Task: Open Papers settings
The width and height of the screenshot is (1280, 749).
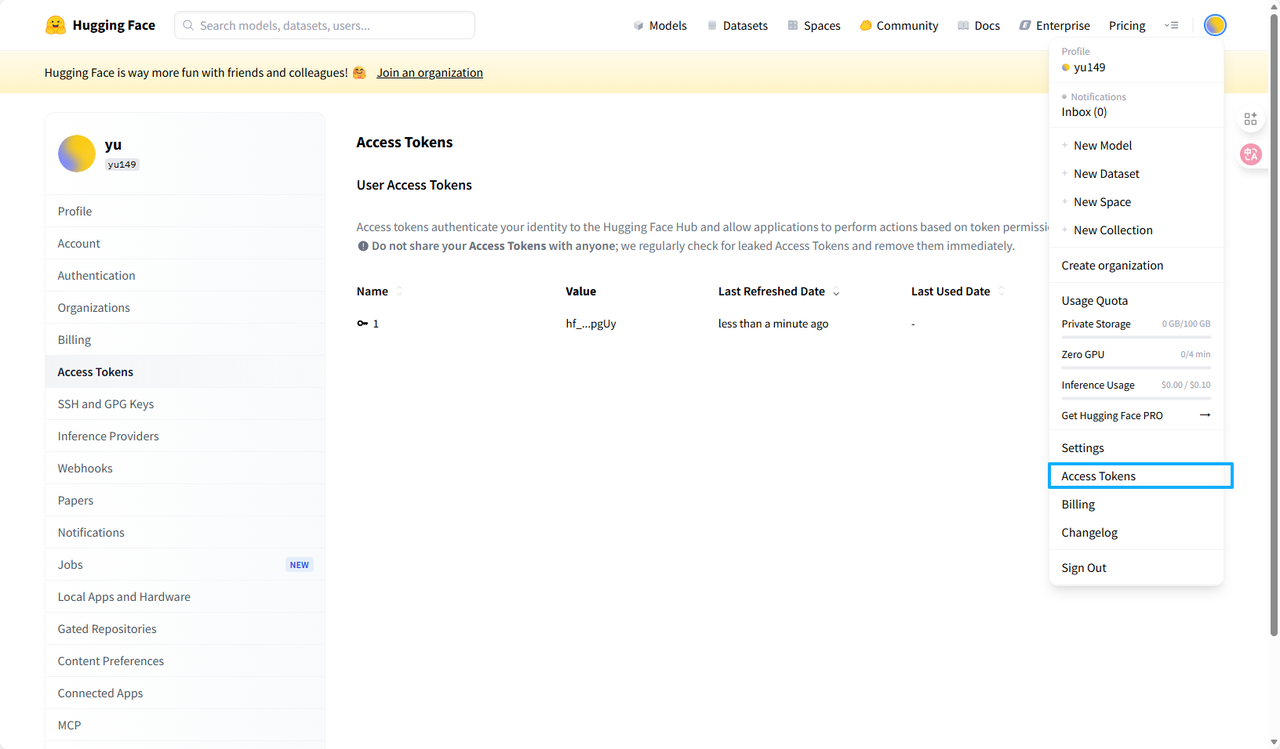Action: (x=185, y=500)
